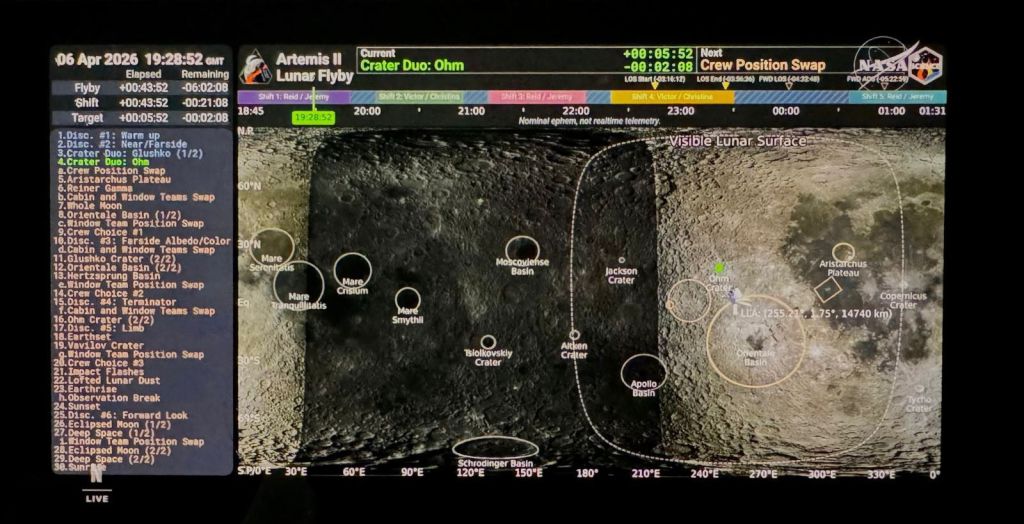Select Shift 1: Reid / Jeremy segment

294,97
